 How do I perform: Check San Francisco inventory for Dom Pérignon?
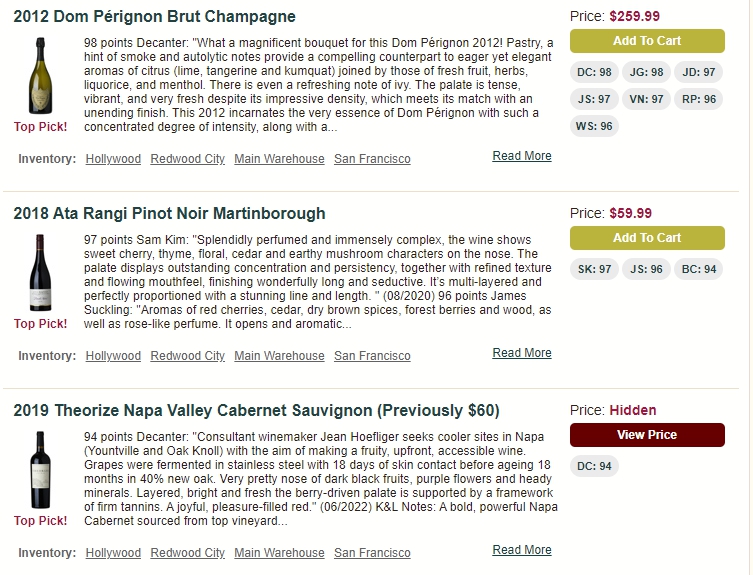(x=372, y=159)
